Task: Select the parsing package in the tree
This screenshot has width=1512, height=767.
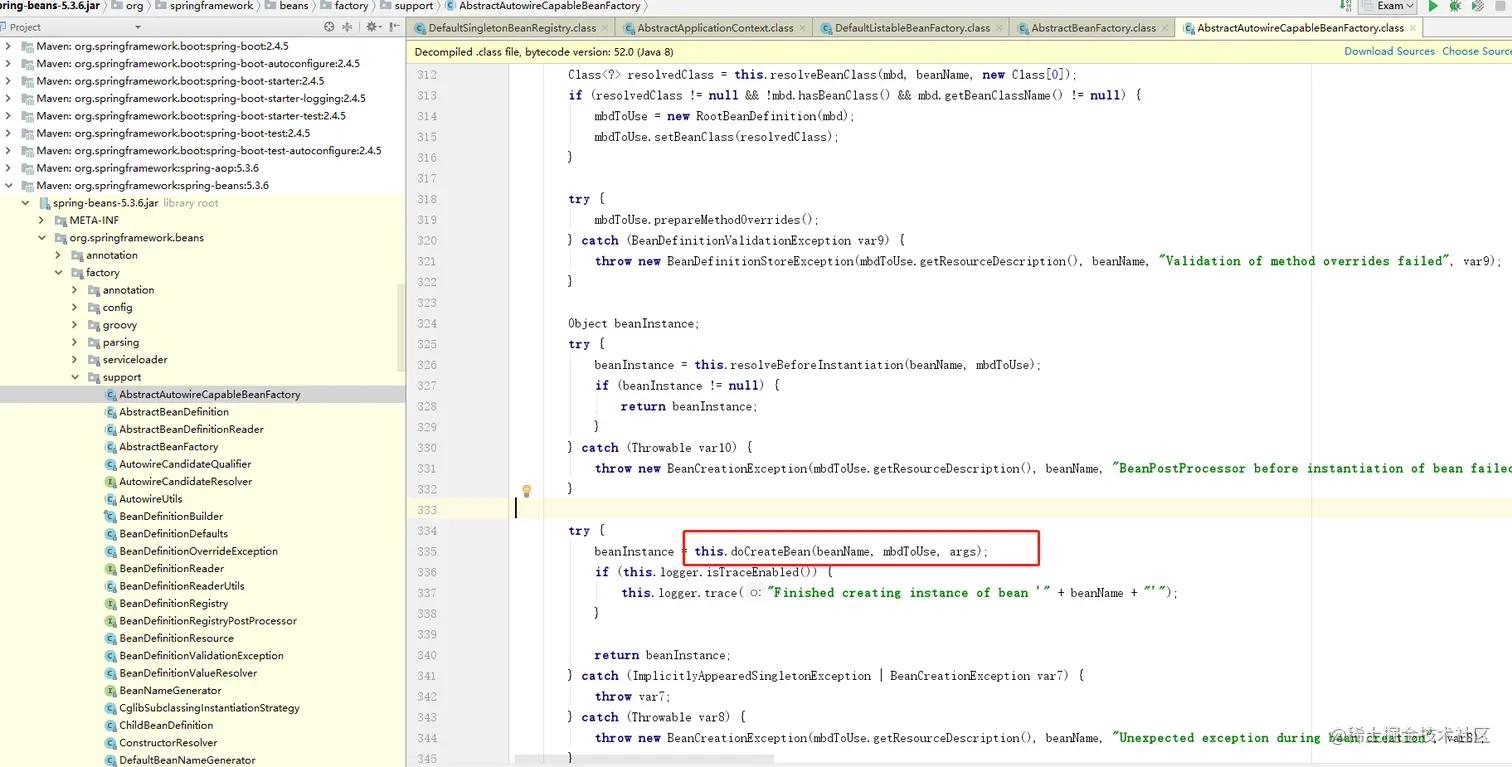Action: tap(120, 342)
